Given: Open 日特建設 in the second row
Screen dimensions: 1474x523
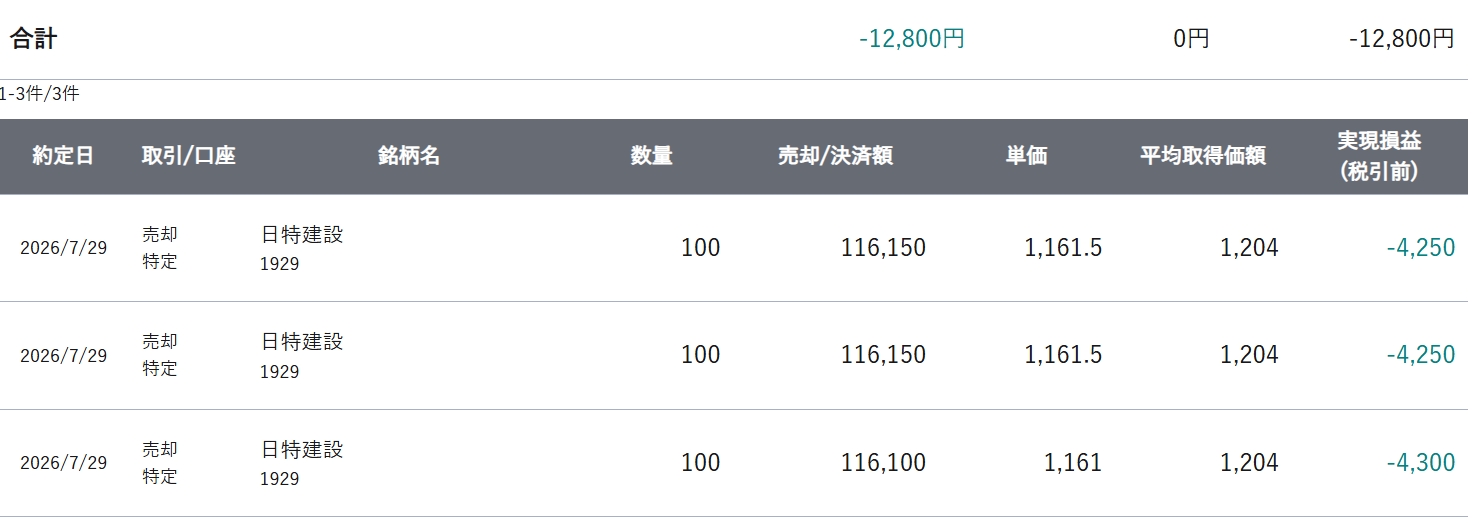Looking at the screenshot, I should [302, 342].
